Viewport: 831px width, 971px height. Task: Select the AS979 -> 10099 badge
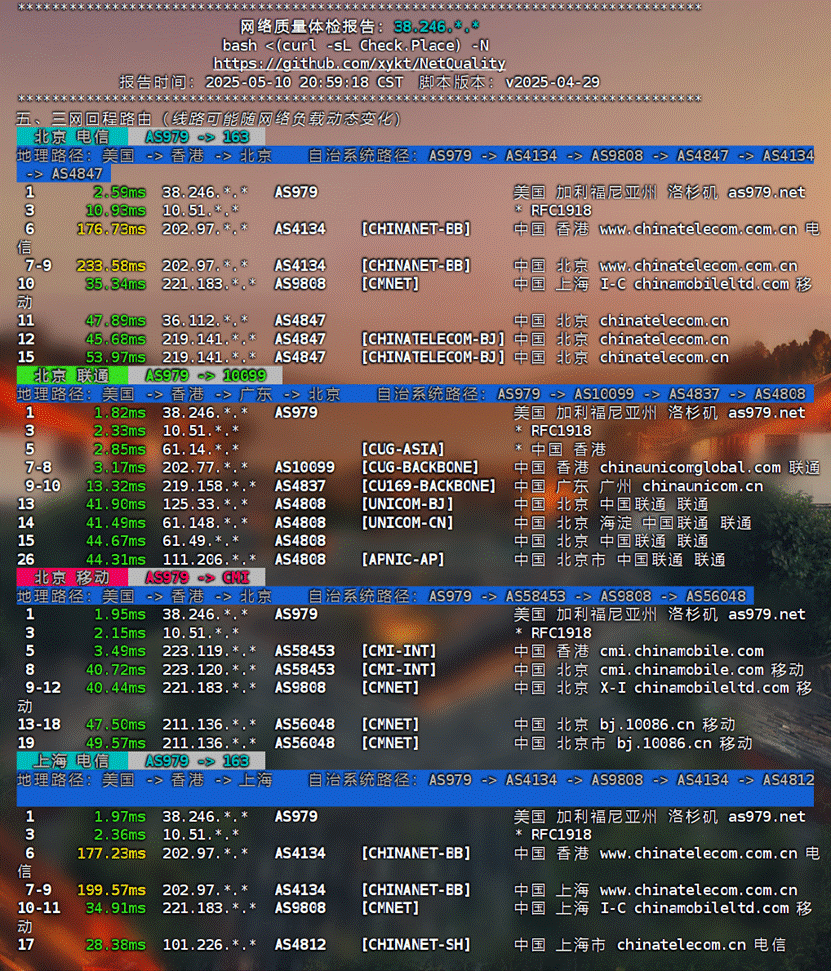[206, 375]
